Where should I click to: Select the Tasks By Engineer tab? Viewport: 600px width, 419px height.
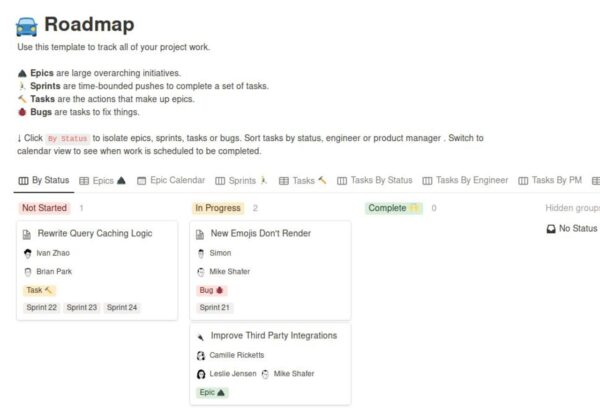465,181
